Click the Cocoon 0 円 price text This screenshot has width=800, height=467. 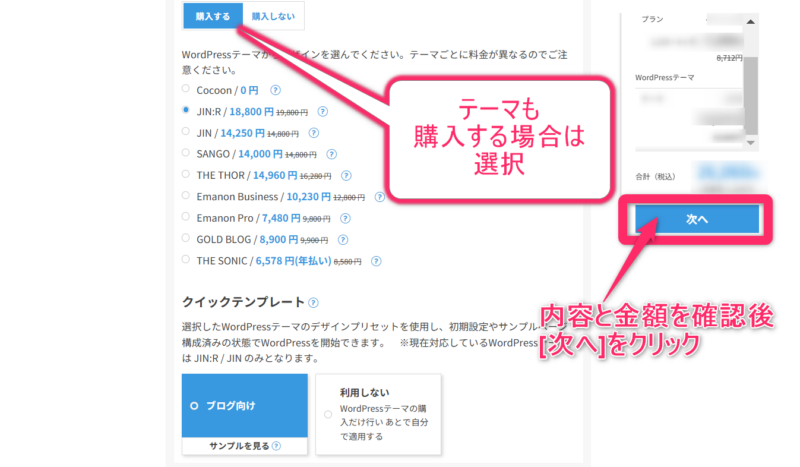click(249, 90)
